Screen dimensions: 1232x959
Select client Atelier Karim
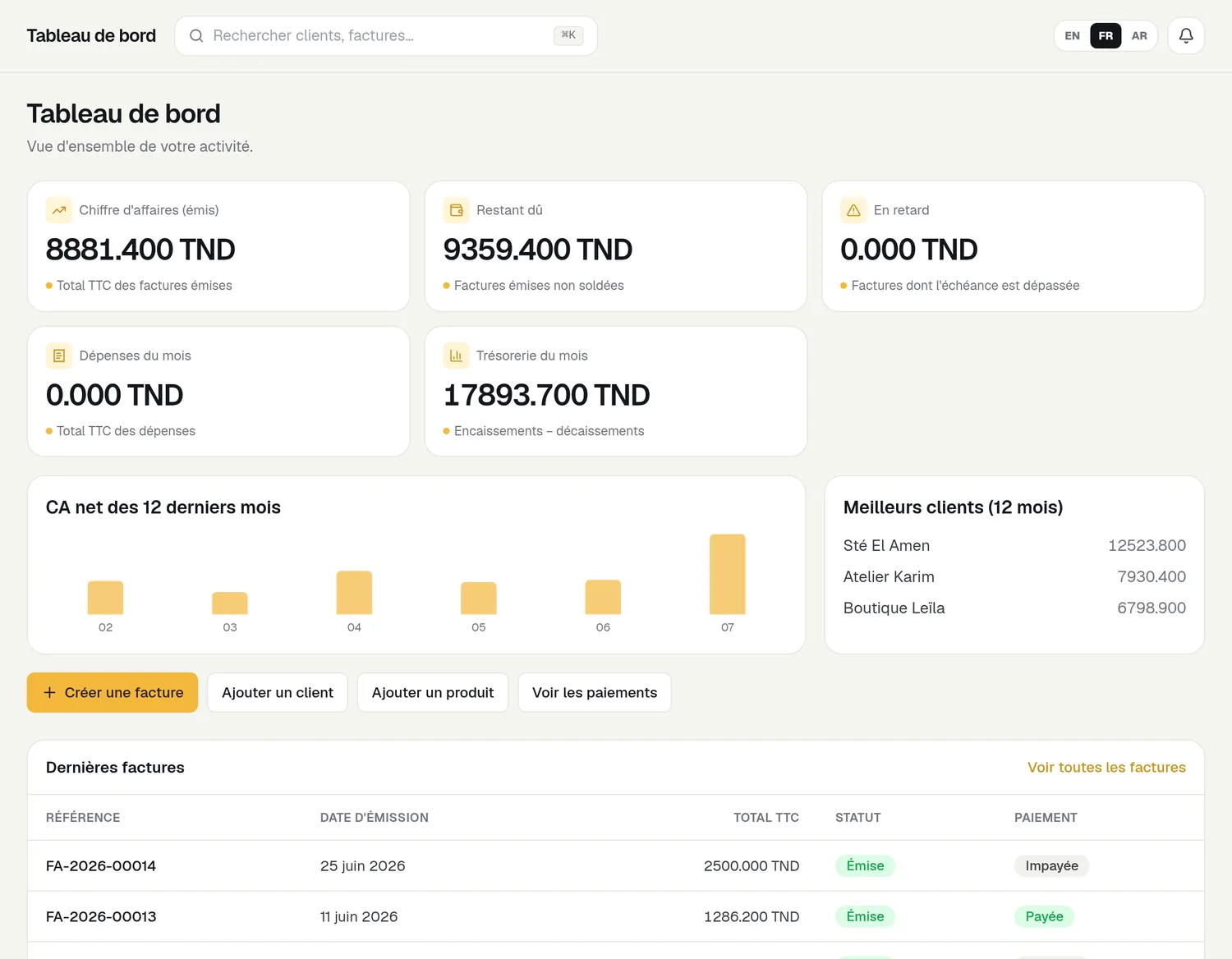coord(889,577)
